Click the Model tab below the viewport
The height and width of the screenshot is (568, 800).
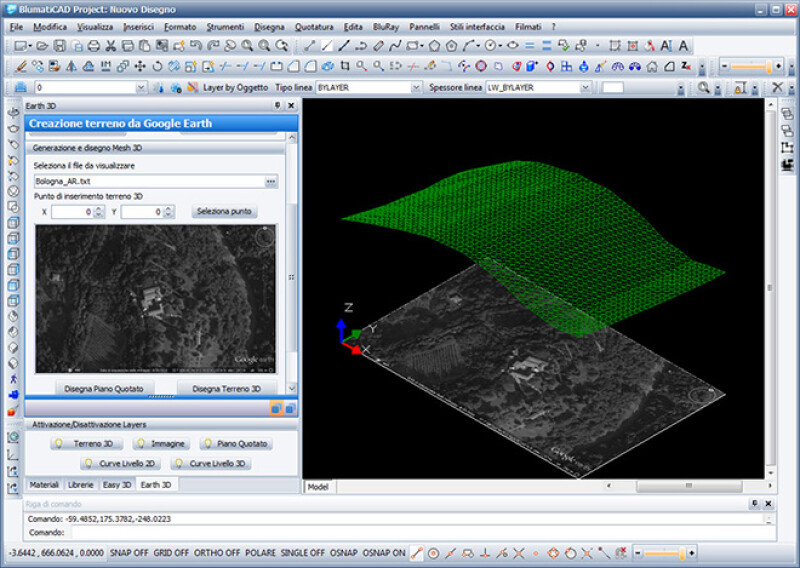click(x=317, y=487)
